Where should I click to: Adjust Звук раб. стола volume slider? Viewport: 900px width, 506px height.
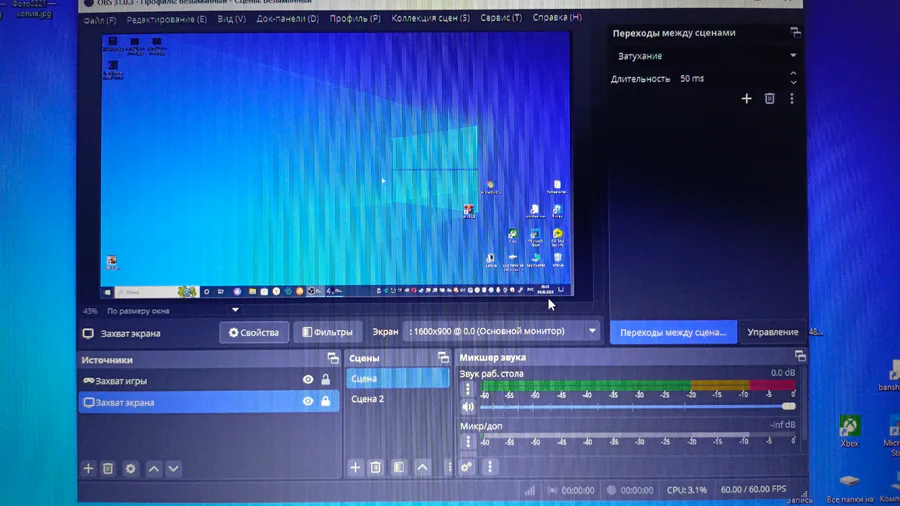[x=638, y=406]
